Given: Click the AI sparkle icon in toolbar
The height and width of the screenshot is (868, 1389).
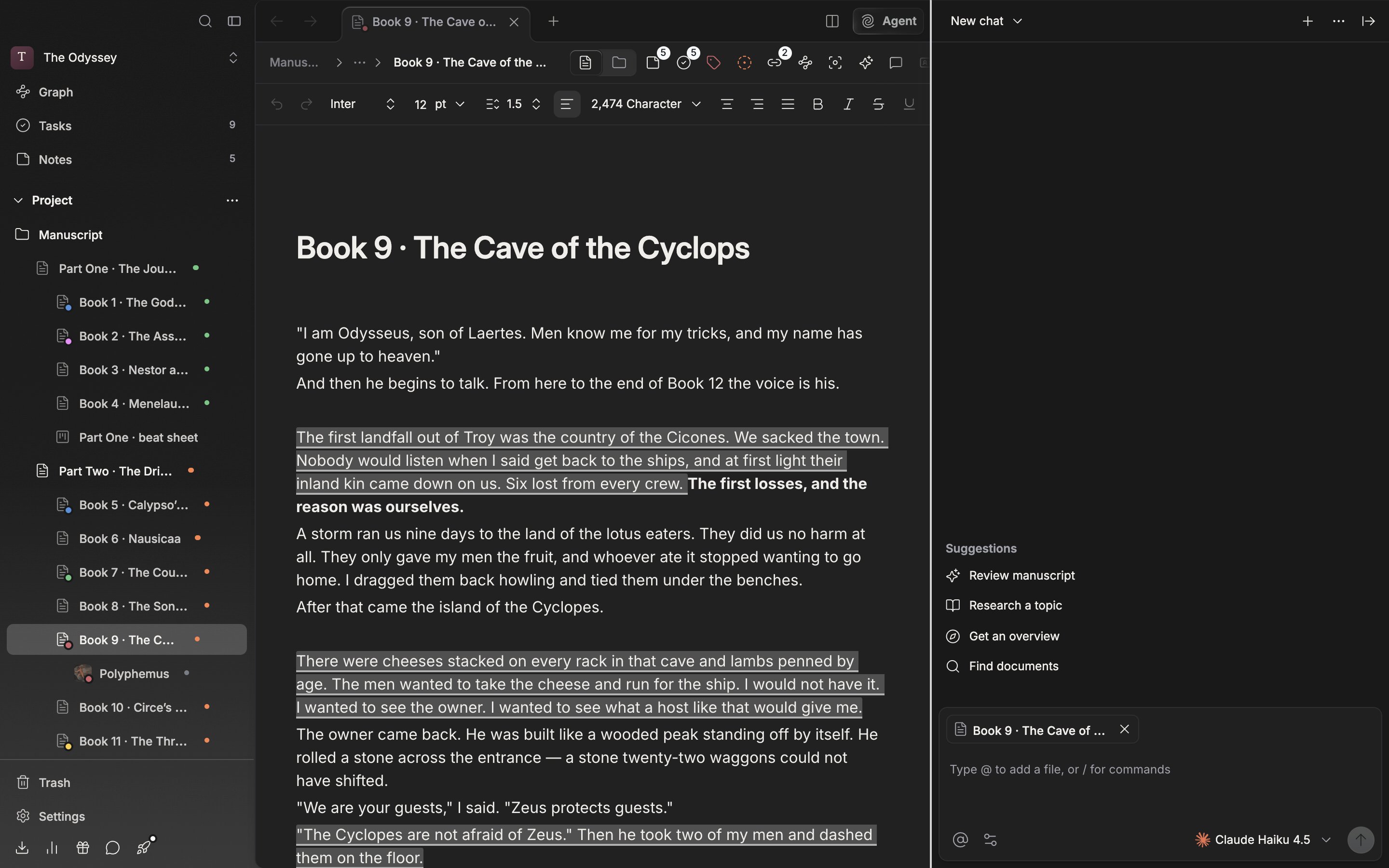Looking at the screenshot, I should point(866,63).
